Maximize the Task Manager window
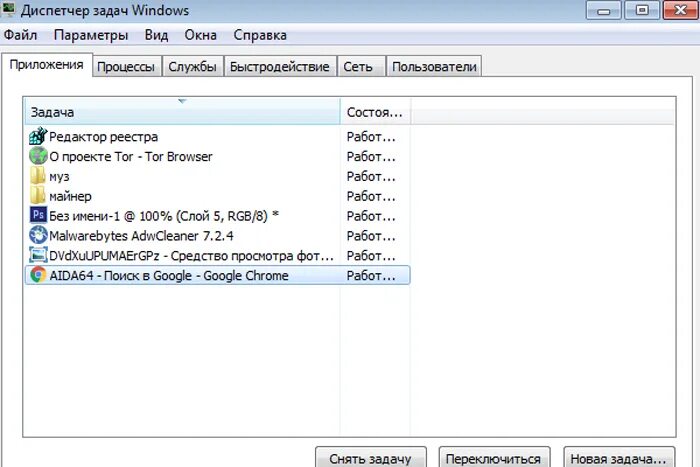700x467 pixels. pos(642,10)
